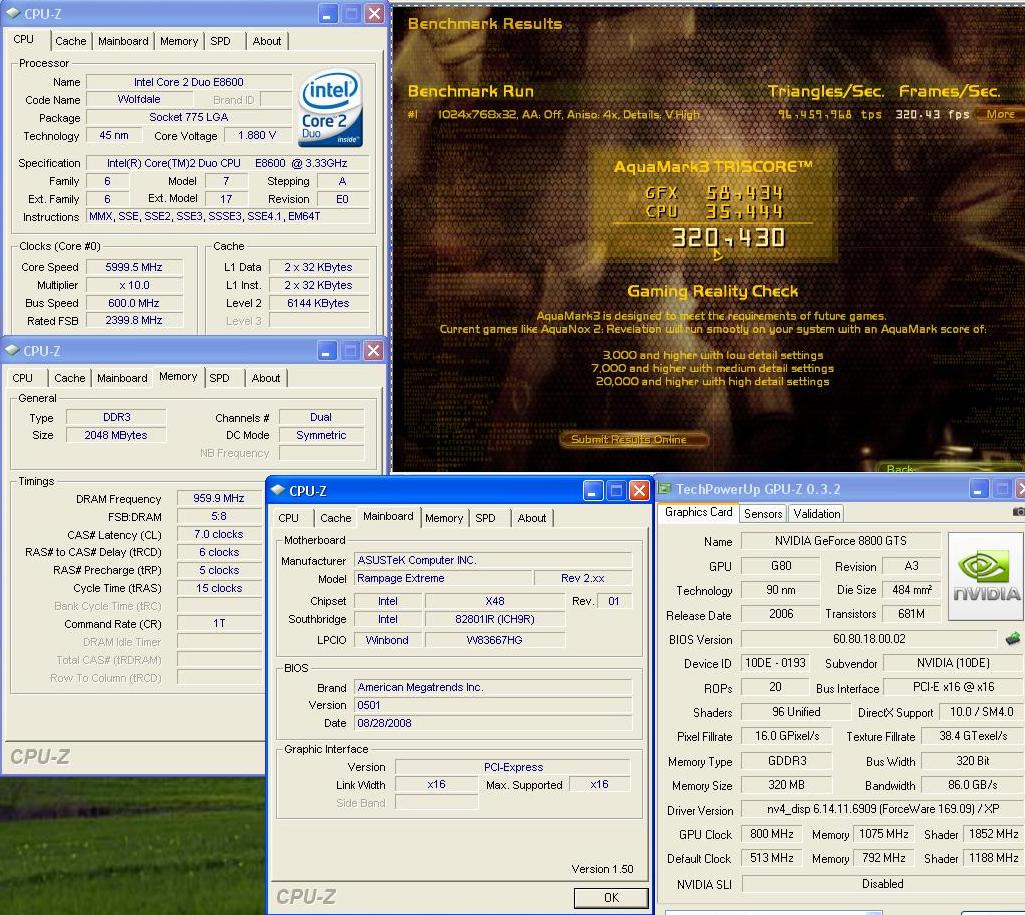Click the GPU-Z Name field NVIDIA GeForce 8800 GTS
Image resolution: width=1025 pixels, height=915 pixels.
point(841,541)
